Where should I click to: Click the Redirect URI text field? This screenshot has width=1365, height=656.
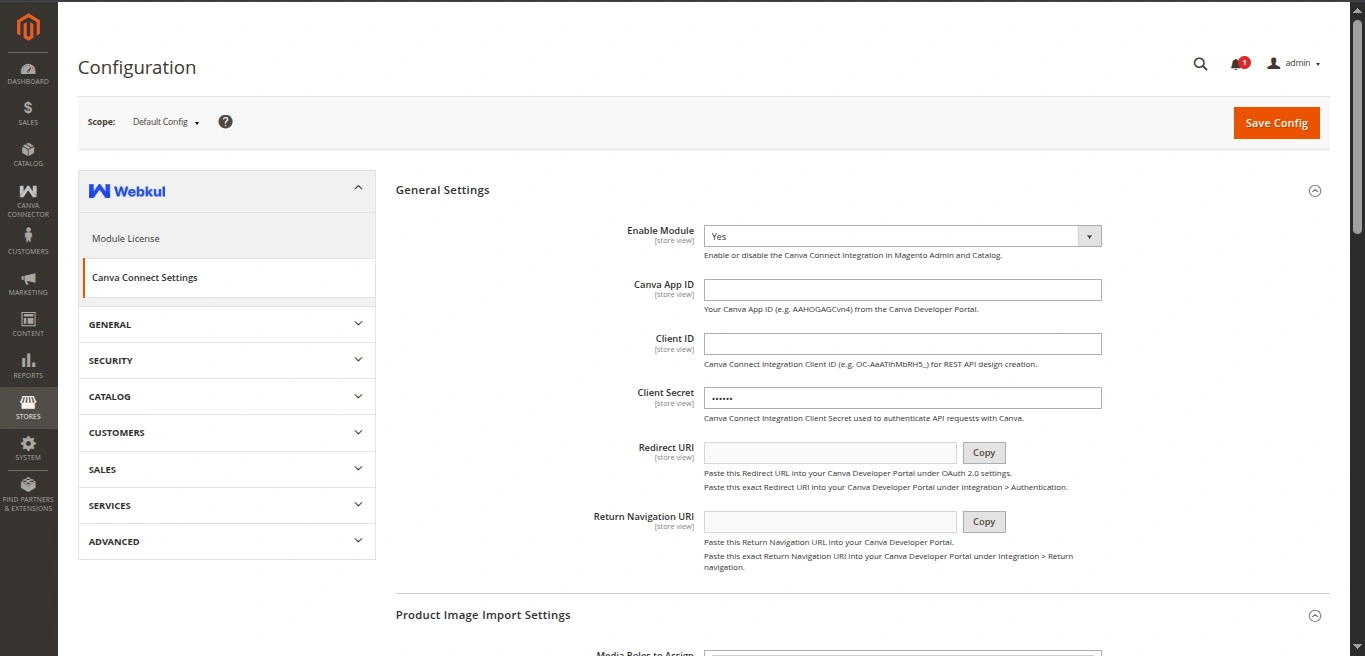[830, 453]
